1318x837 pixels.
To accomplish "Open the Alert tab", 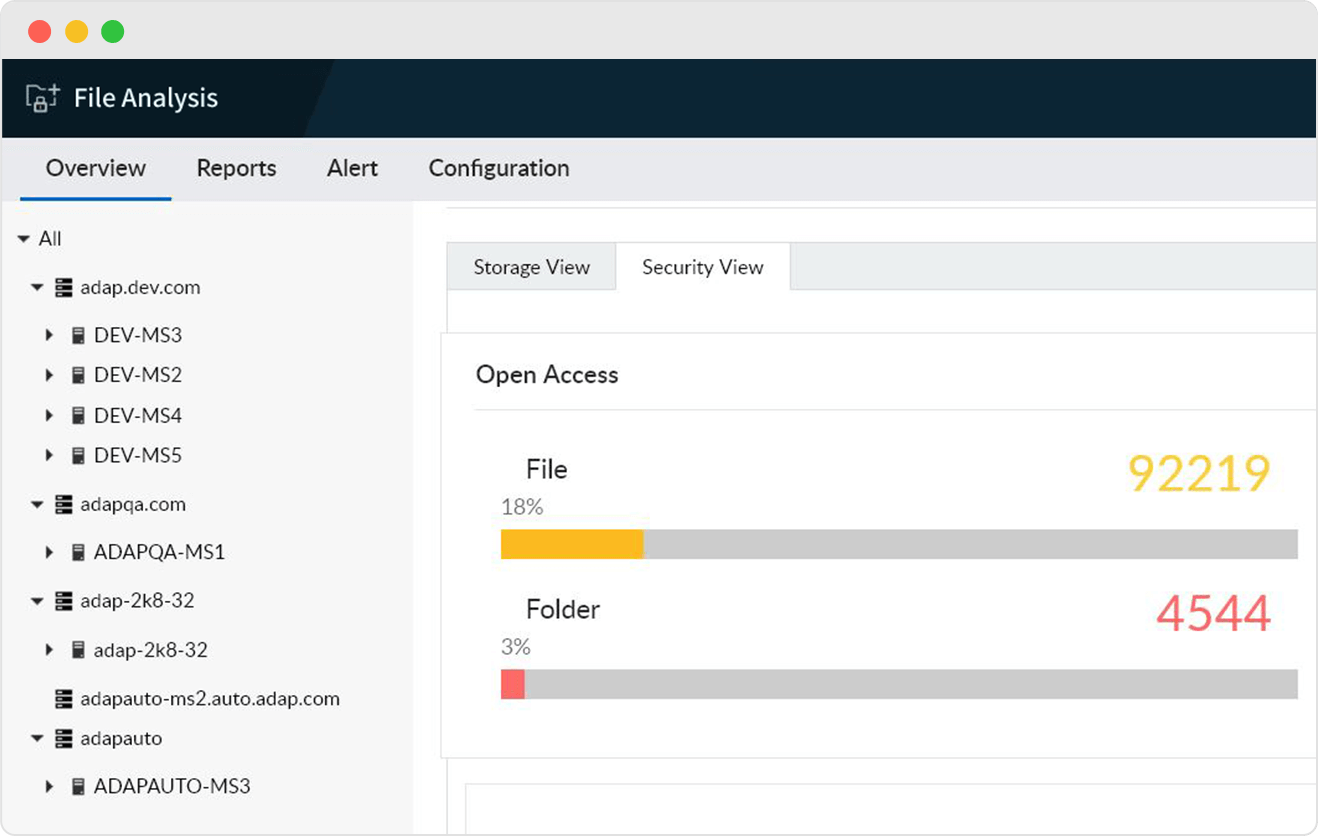I will click(352, 168).
